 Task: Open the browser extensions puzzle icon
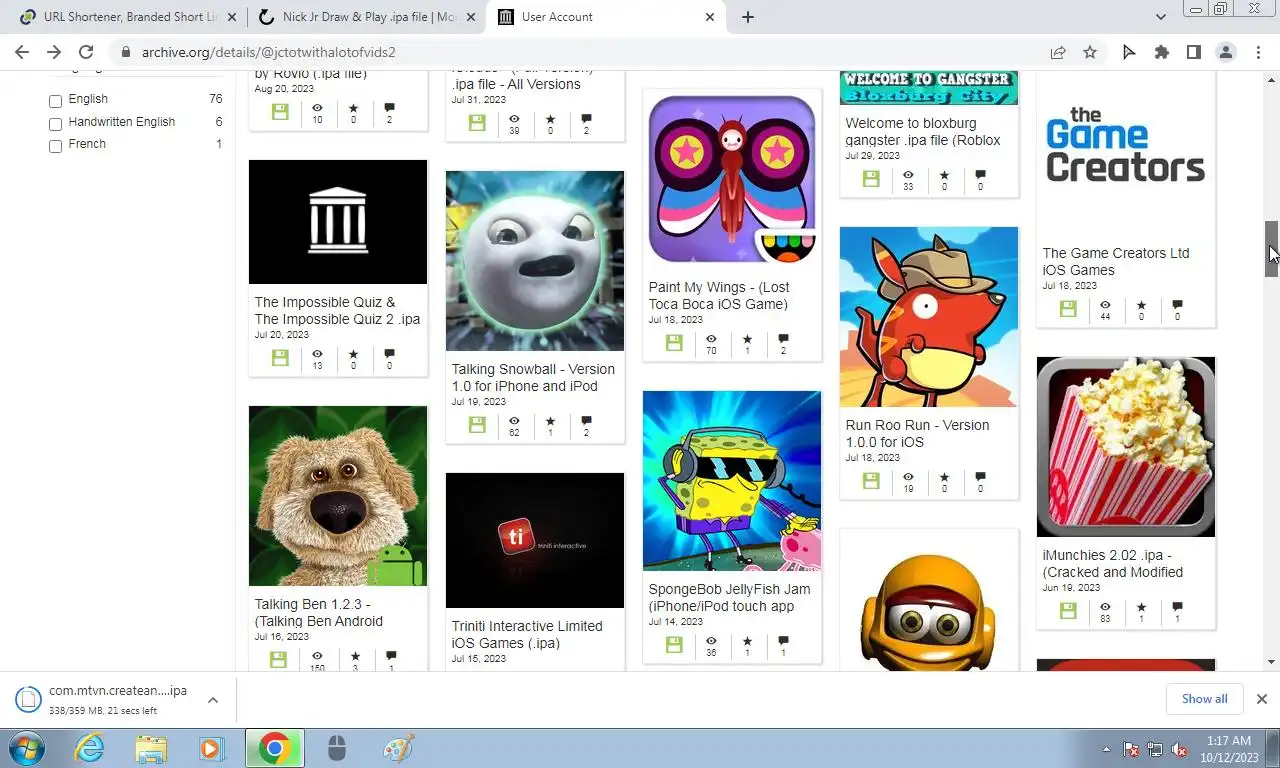point(1161,52)
